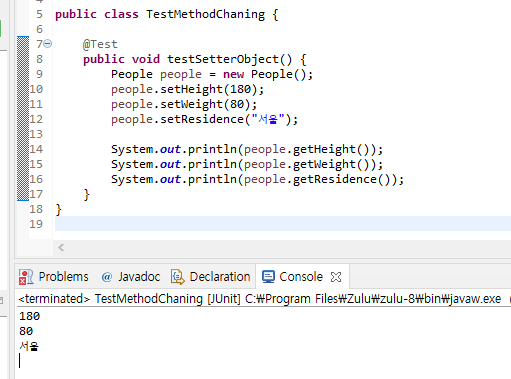
Task: Close the Console view with X
Action: point(336,277)
